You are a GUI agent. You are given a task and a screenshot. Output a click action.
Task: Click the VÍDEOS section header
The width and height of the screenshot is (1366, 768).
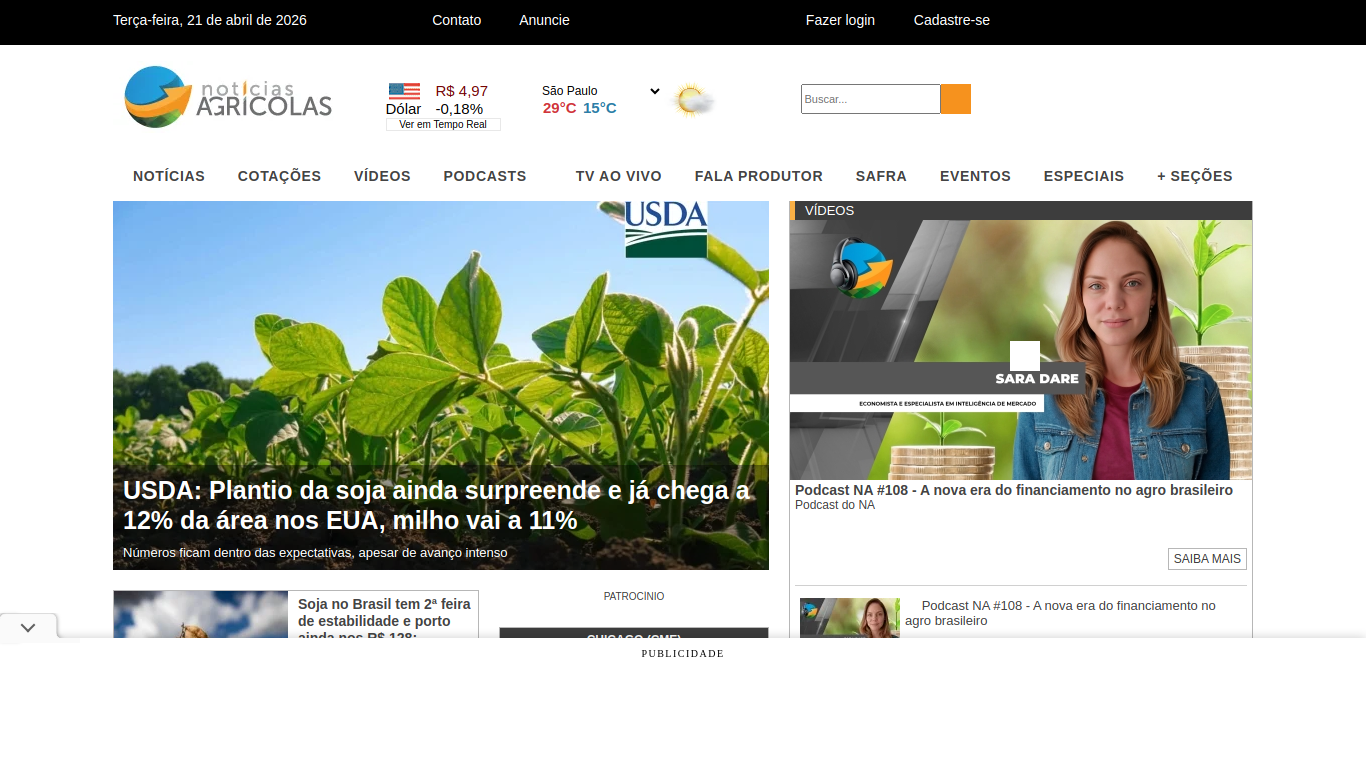(x=1021, y=210)
